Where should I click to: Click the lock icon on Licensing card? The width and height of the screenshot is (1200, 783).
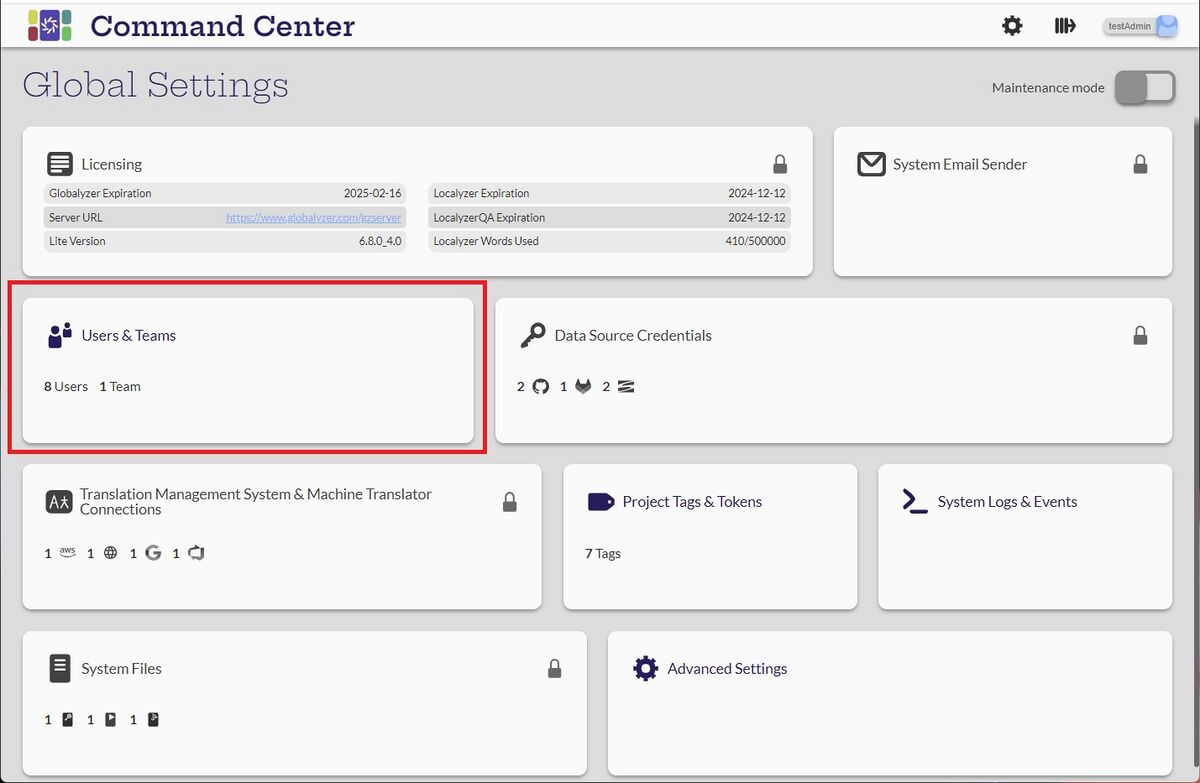780,164
